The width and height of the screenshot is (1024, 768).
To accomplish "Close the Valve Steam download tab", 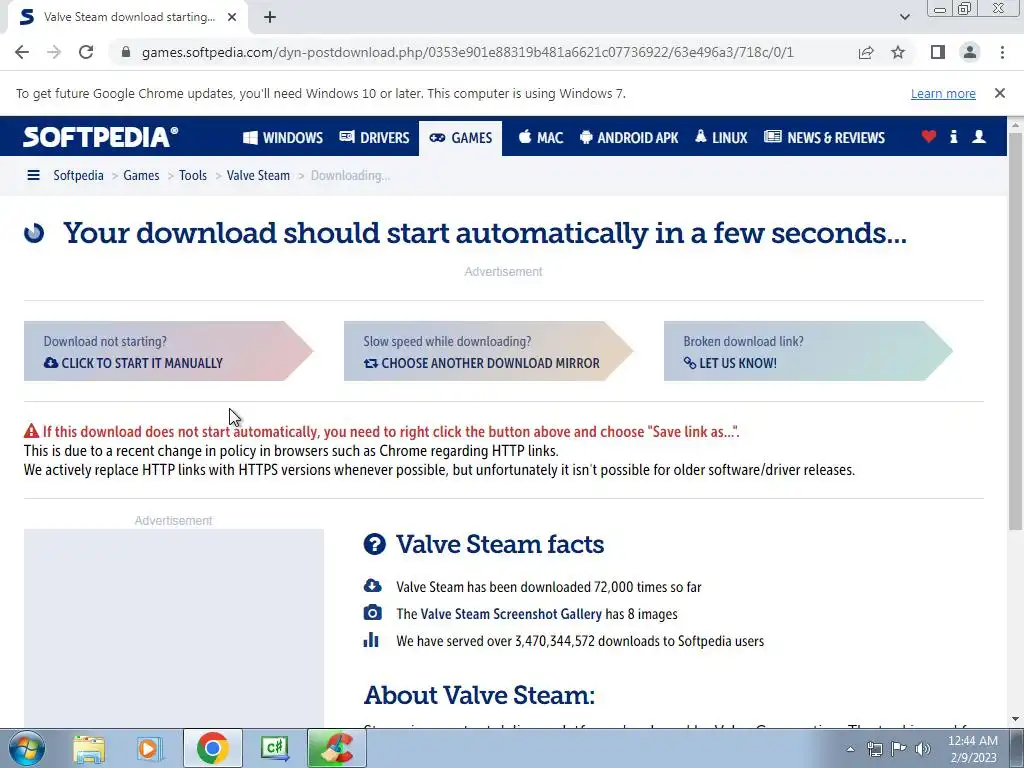I will click(x=232, y=18).
